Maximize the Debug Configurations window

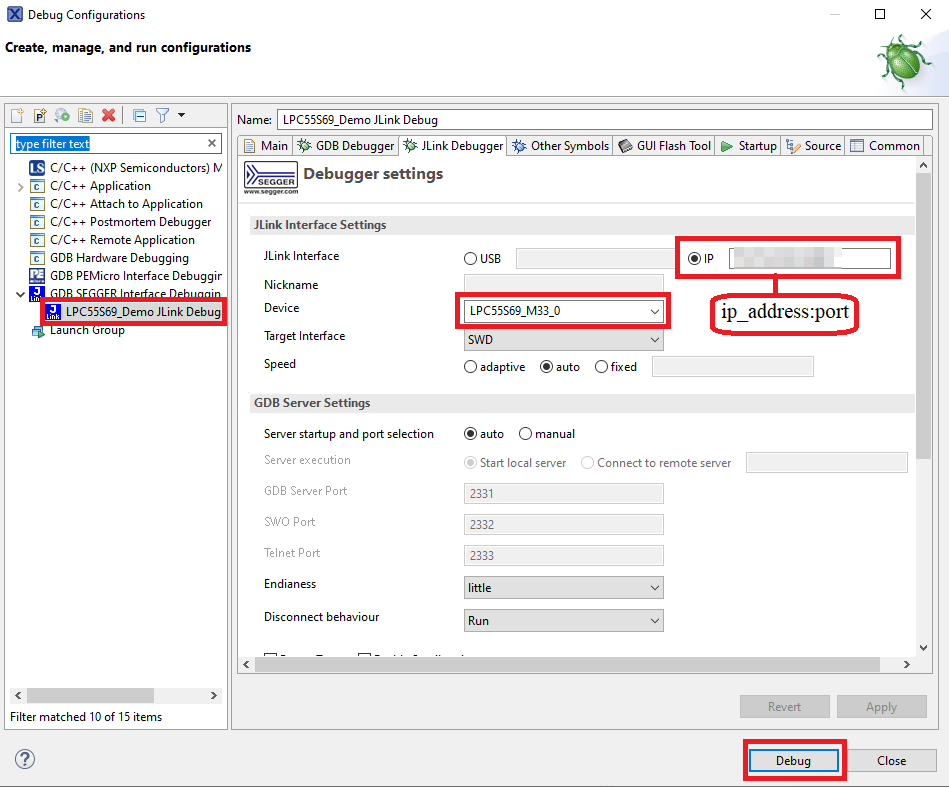pyautogui.click(x=880, y=14)
